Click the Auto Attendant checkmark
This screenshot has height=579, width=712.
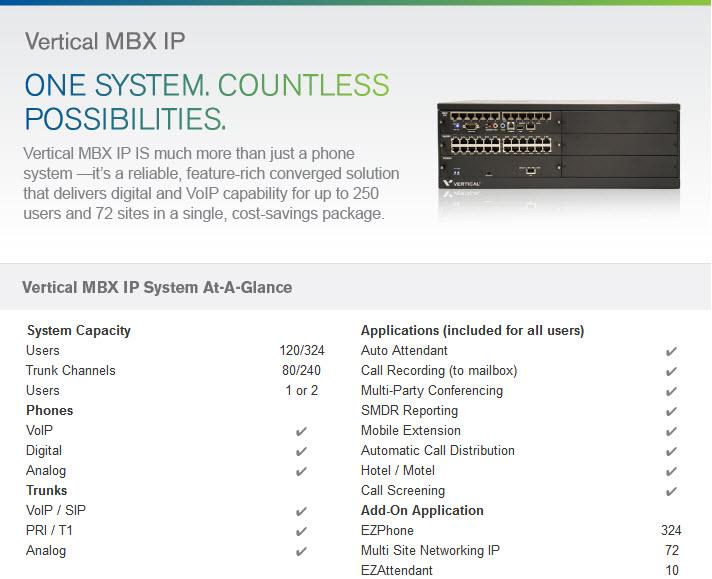coord(671,351)
